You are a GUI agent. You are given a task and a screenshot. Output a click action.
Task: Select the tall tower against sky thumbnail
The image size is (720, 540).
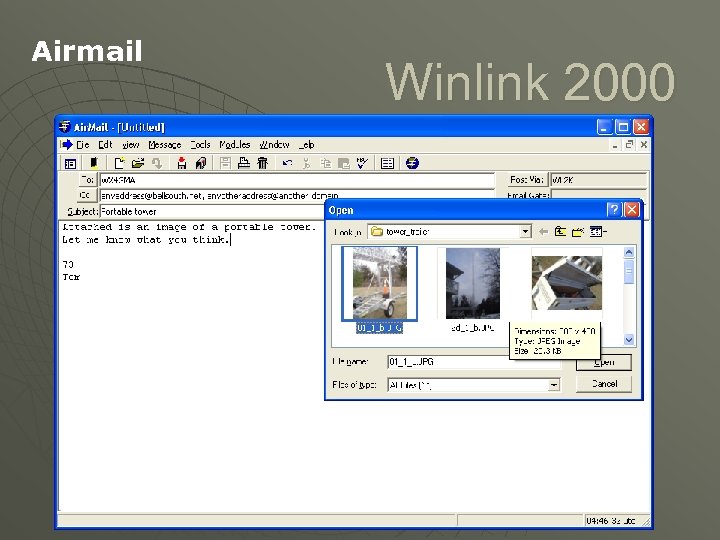point(473,283)
